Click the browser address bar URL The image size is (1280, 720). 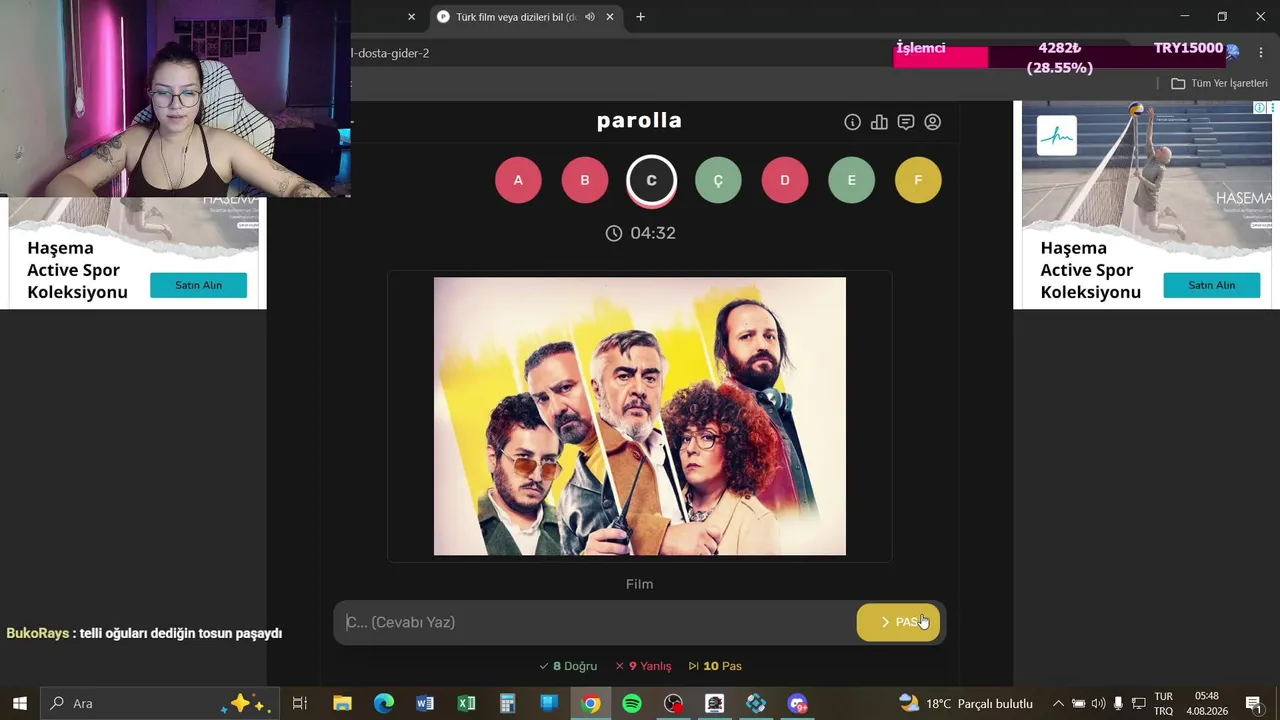(390, 53)
